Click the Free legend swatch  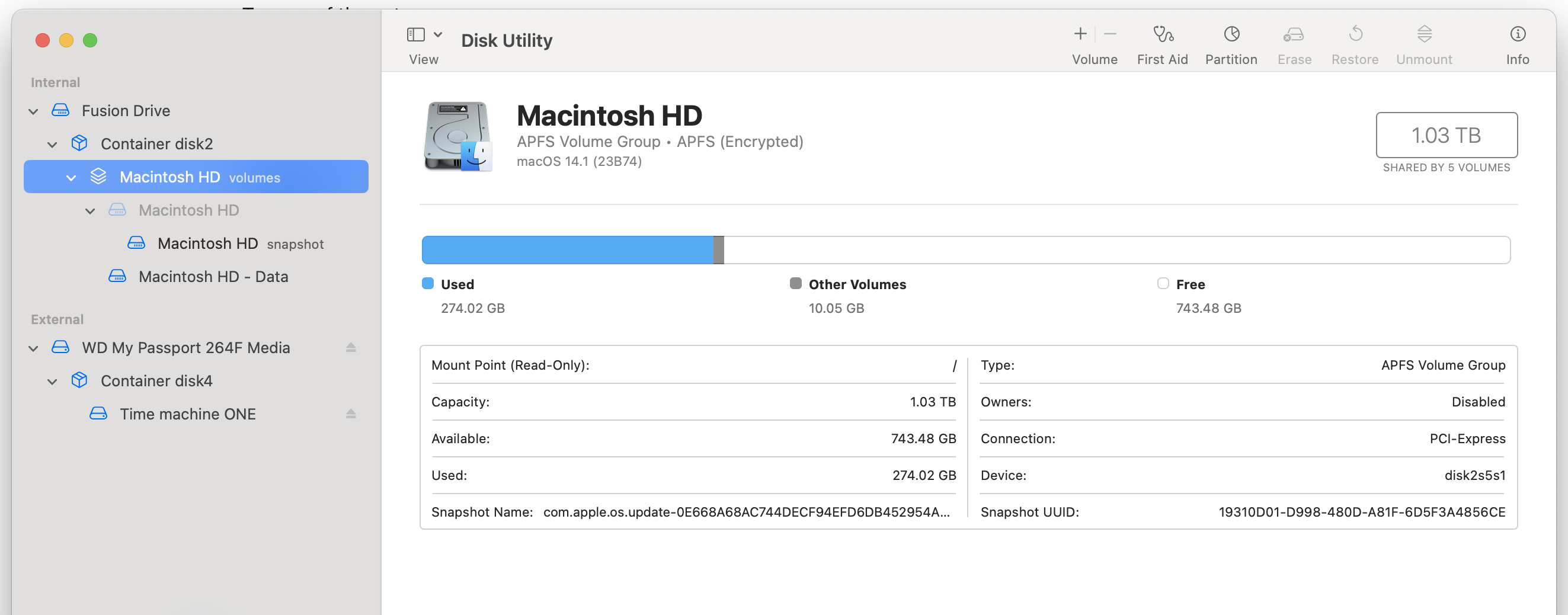[x=1163, y=283]
